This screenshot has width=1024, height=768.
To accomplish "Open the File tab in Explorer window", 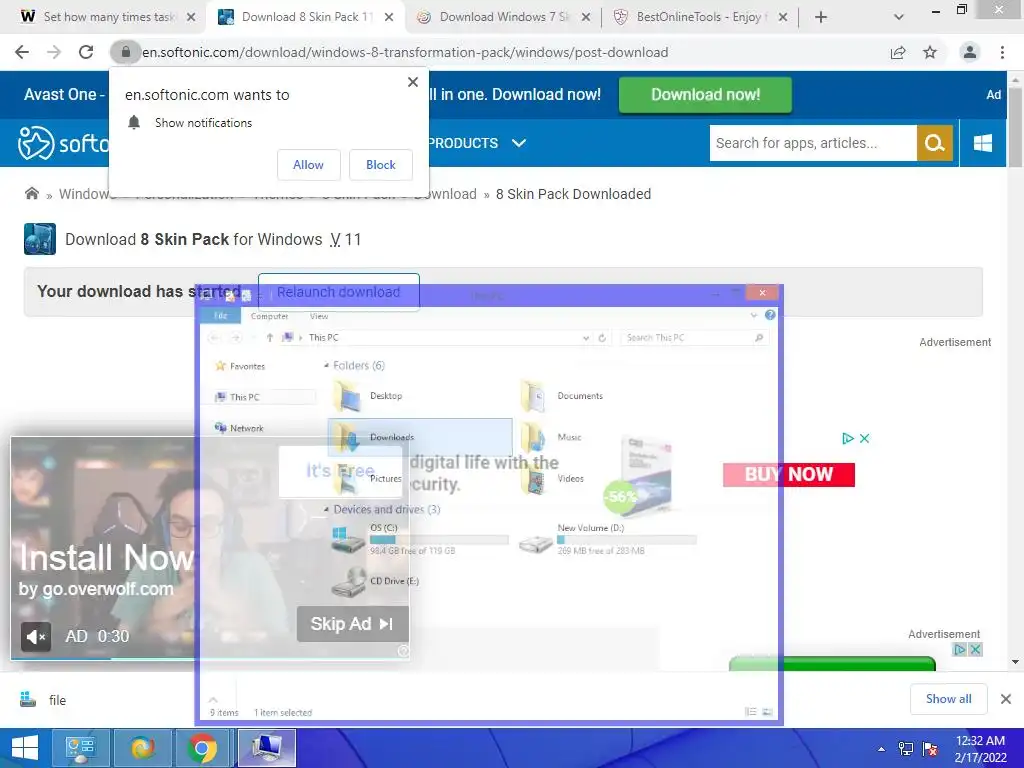I will click(x=221, y=316).
